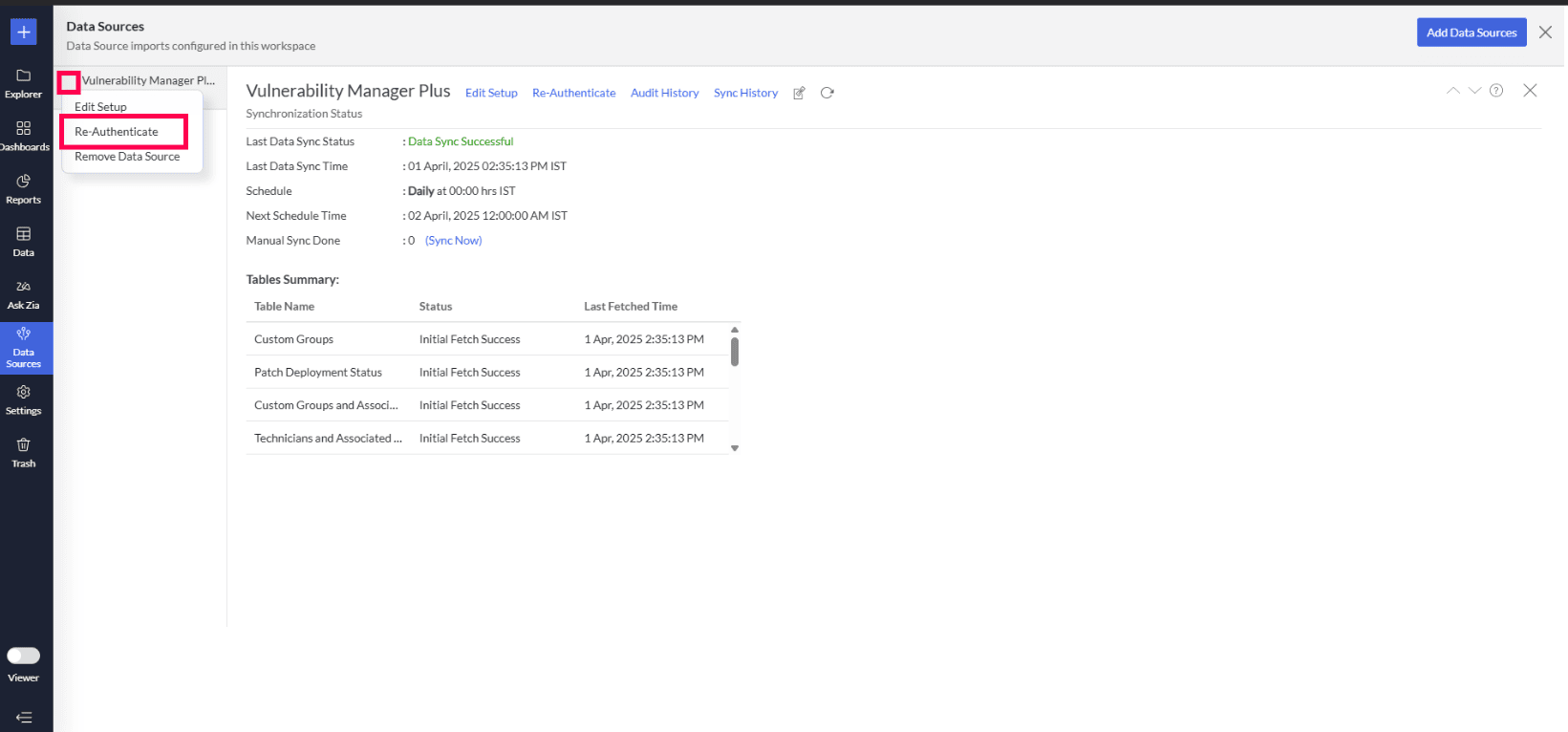The image size is (1568, 732).
Task: Open the Audit History link
Action: click(664, 93)
